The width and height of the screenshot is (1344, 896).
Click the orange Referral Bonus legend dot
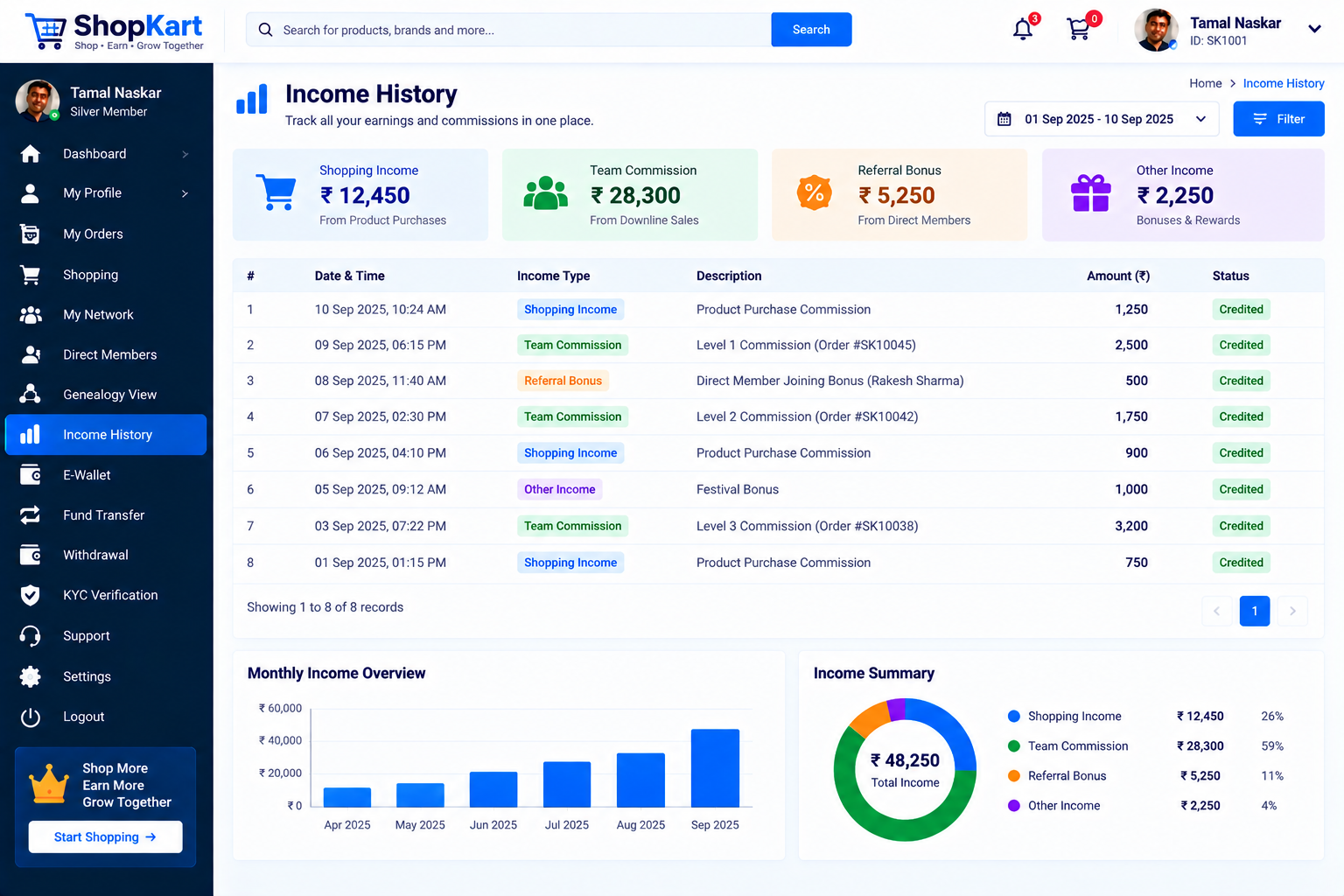point(1014,776)
